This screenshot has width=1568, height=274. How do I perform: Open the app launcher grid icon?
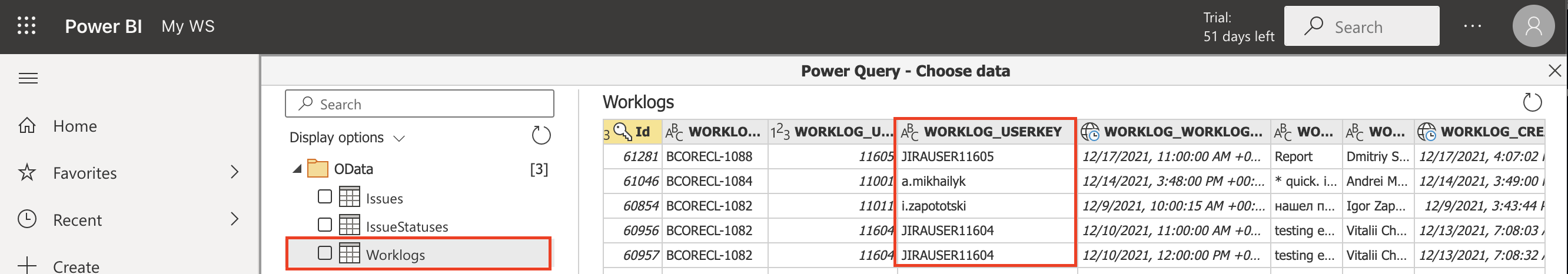click(x=26, y=25)
